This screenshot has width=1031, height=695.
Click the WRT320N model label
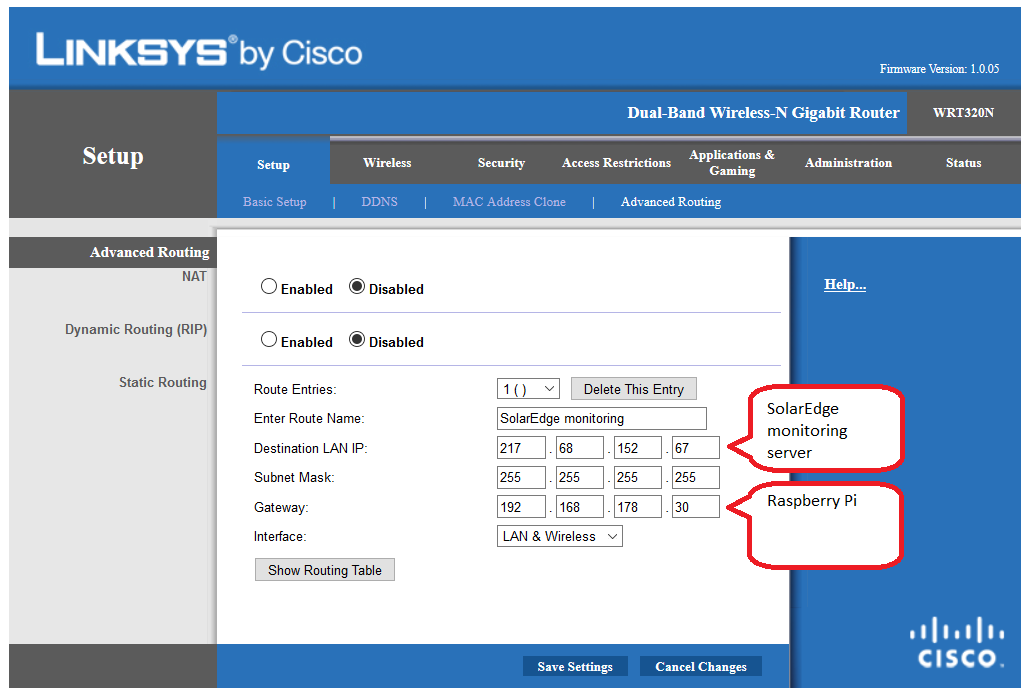coord(963,112)
